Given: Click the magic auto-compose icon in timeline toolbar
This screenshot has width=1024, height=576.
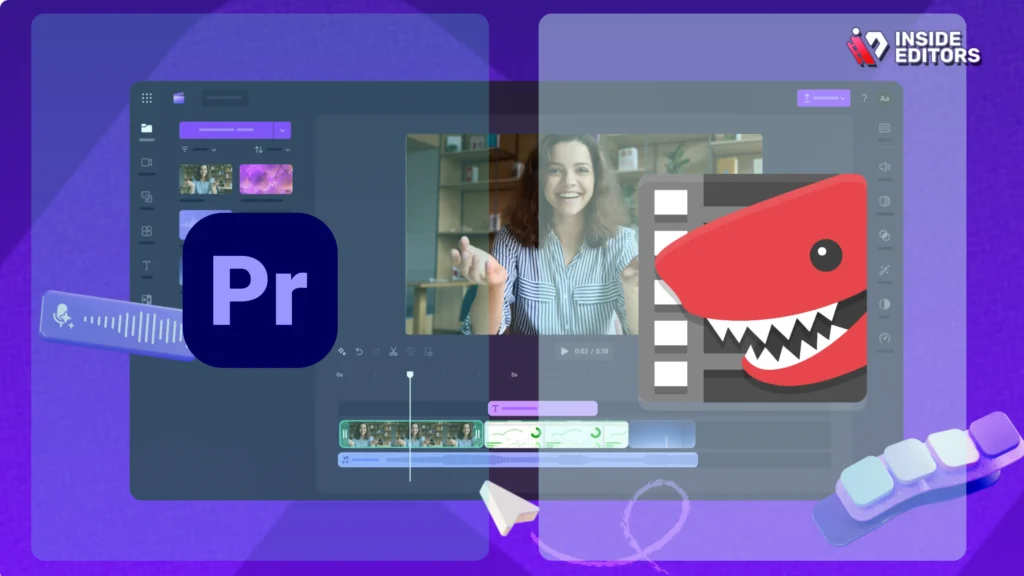Looking at the screenshot, I should coord(342,351).
